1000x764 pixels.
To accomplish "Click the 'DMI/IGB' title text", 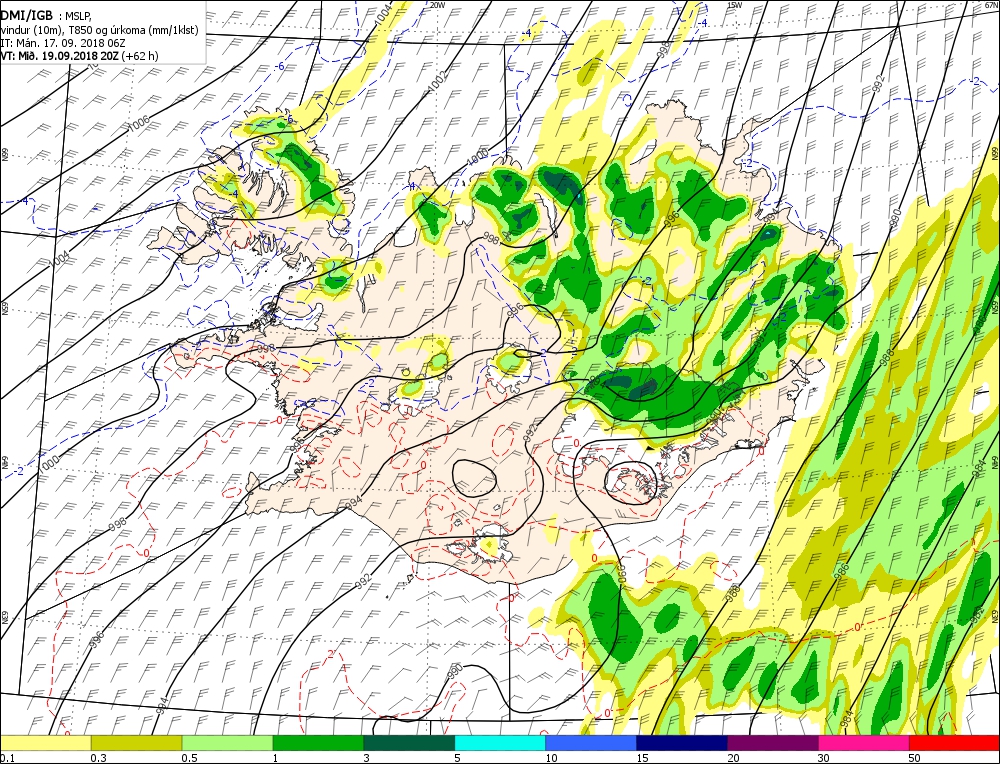I will click(x=26, y=15).
